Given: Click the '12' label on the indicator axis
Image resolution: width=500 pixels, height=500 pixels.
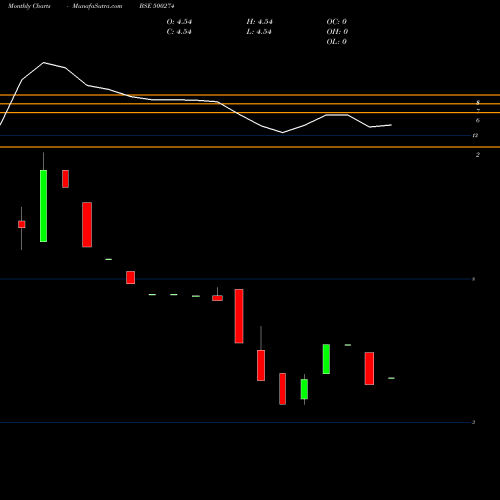Looking at the screenshot, I should [475, 136].
